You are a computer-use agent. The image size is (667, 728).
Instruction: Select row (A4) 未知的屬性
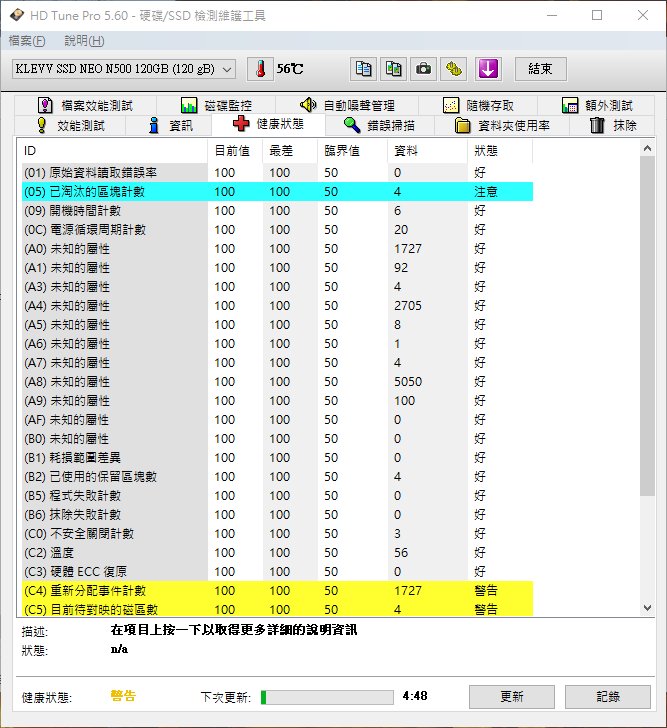(278, 306)
